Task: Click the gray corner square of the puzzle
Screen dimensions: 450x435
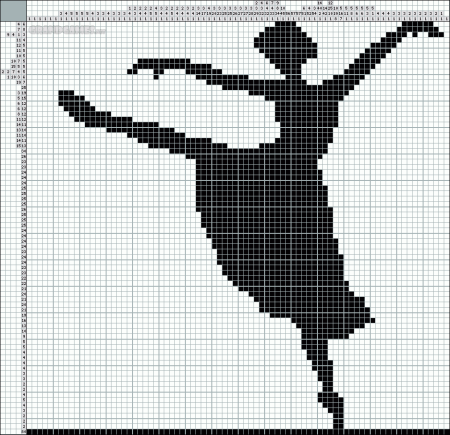Action: pyautogui.click(x=13, y=11)
